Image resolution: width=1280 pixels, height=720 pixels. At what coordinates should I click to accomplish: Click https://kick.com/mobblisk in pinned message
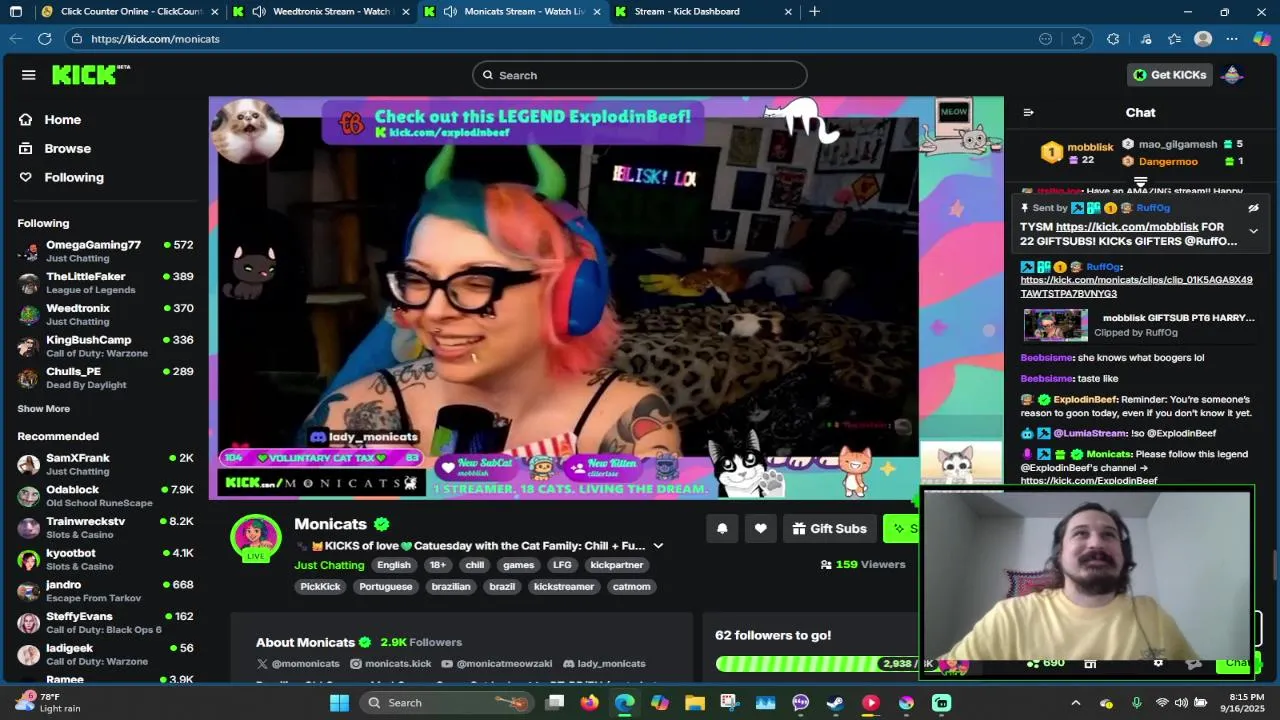coord(1127,227)
